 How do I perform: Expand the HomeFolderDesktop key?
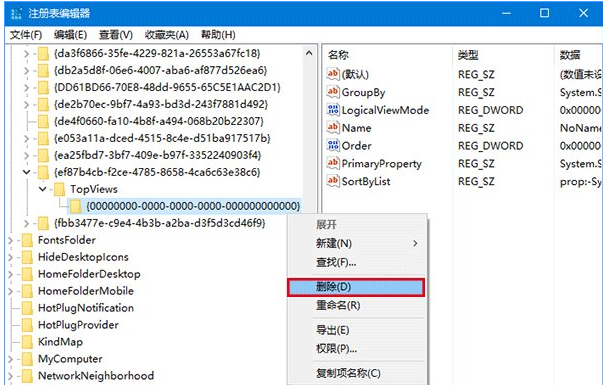point(10,274)
